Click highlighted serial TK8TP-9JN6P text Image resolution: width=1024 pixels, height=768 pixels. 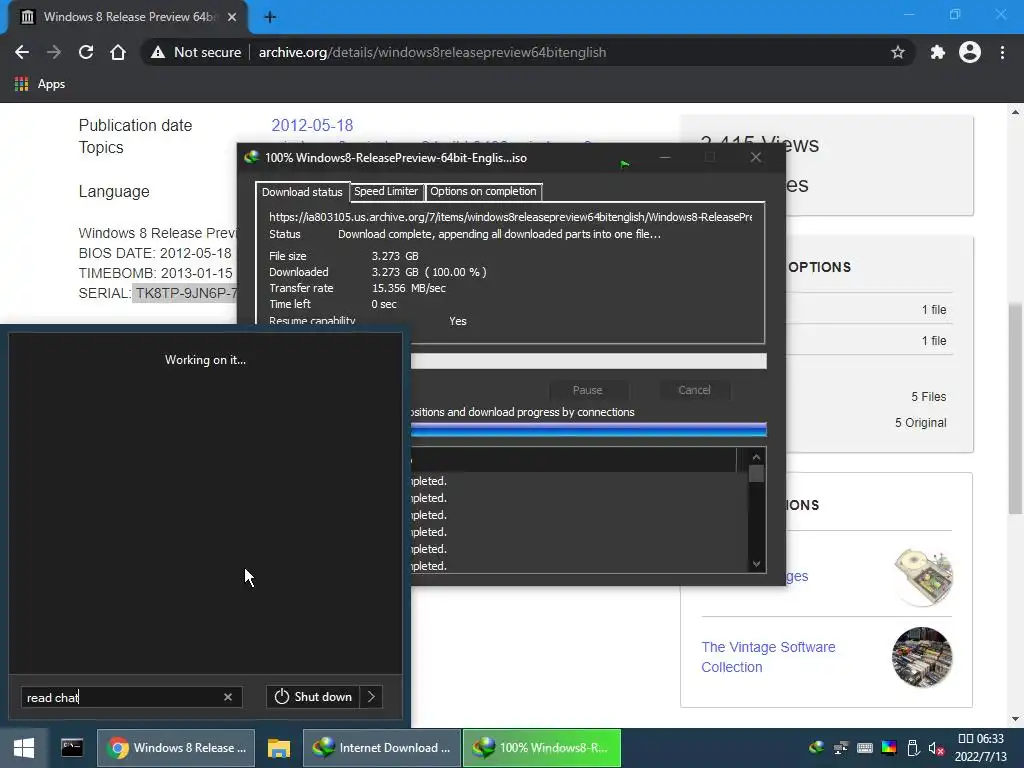(185, 293)
